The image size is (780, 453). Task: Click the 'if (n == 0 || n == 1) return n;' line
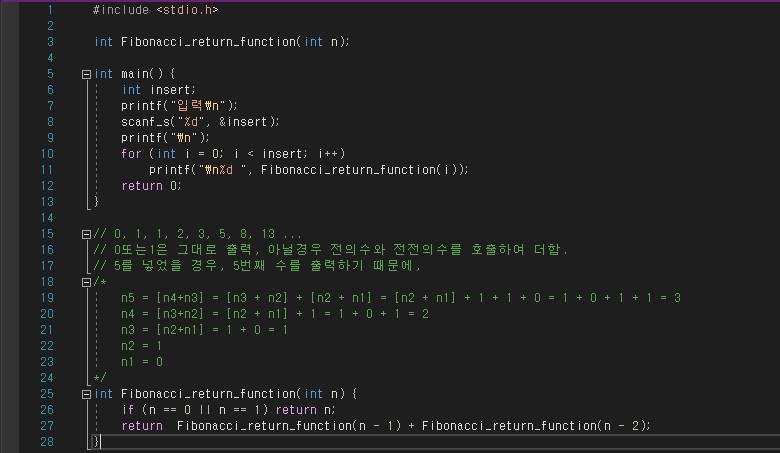coord(229,410)
